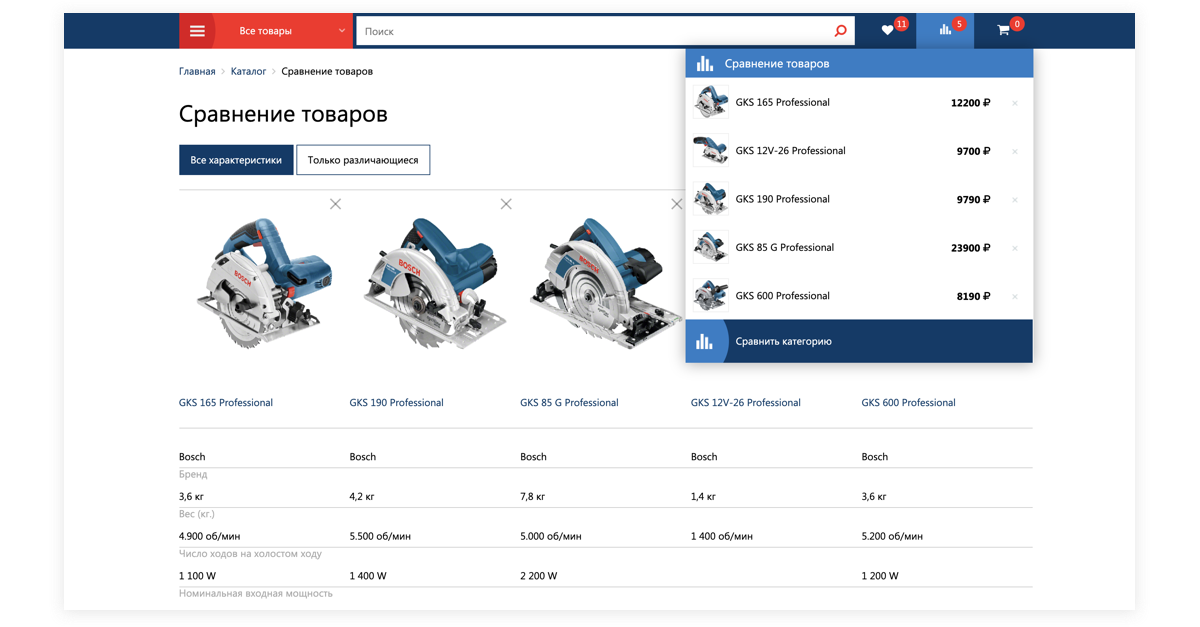Open the hamburger menu icon

197,31
